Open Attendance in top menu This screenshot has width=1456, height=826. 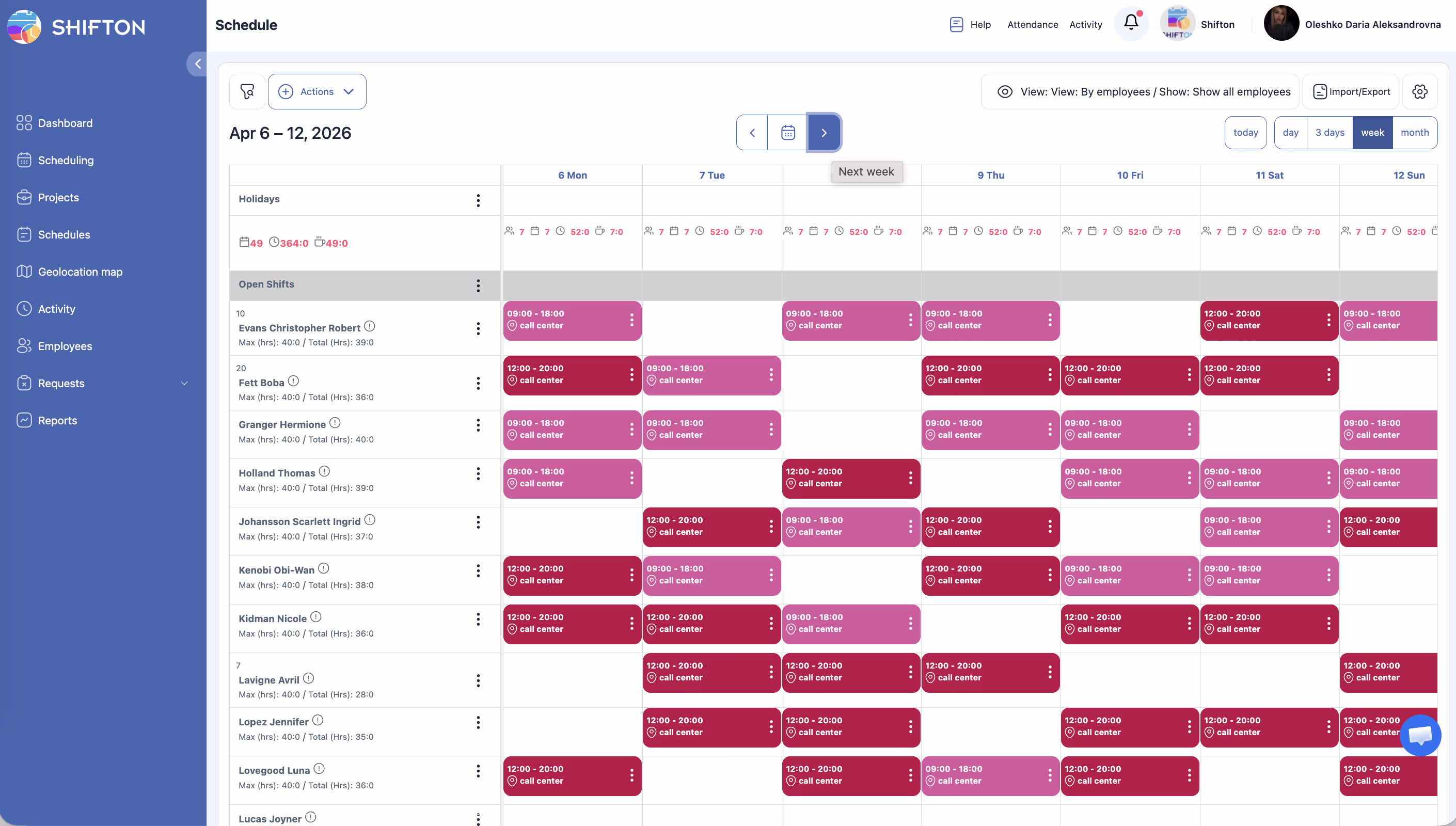[x=1032, y=24]
